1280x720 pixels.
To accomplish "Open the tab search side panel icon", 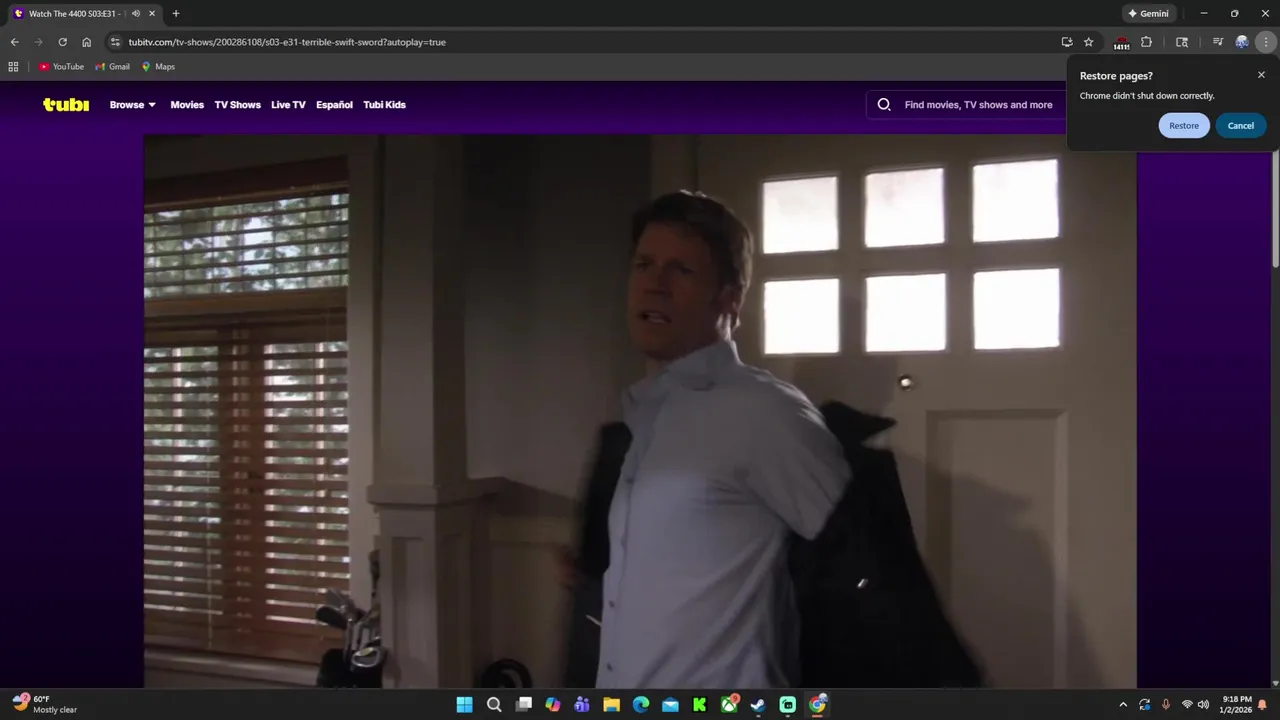I will point(1182,42).
